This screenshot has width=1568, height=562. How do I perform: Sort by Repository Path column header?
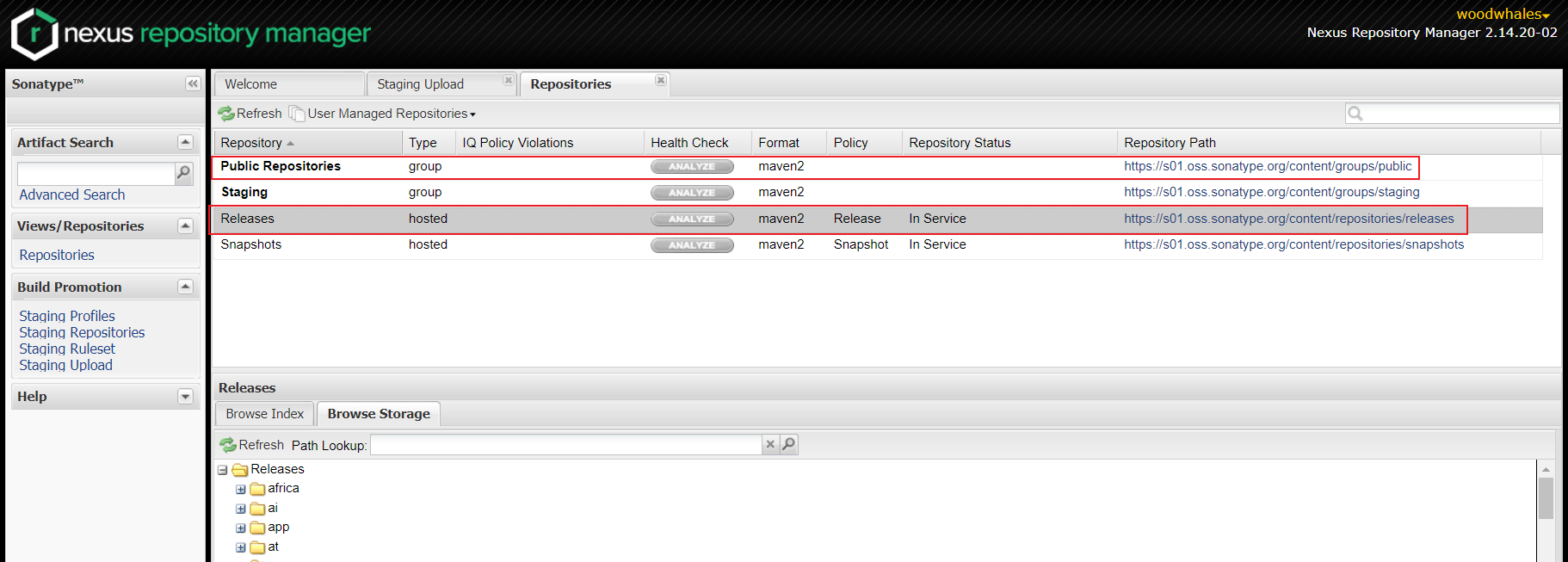[x=1329, y=143]
